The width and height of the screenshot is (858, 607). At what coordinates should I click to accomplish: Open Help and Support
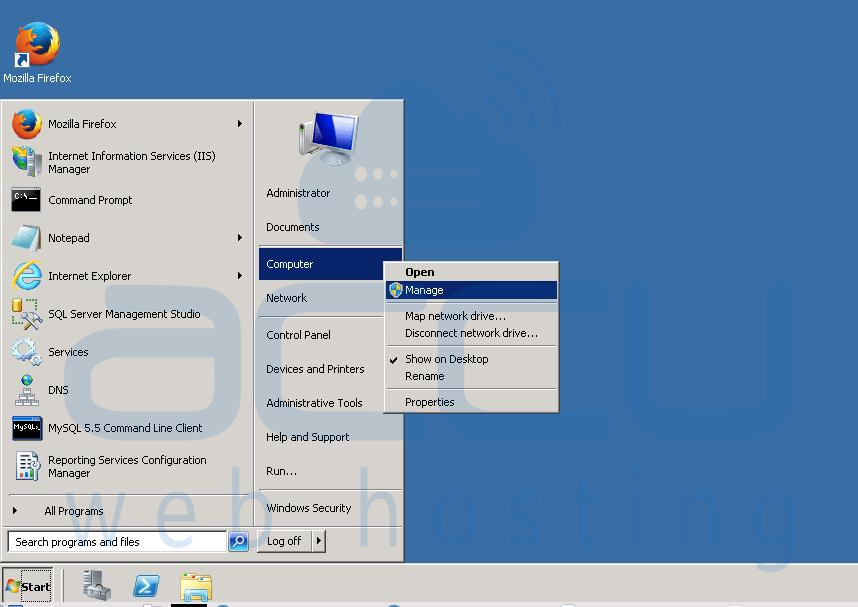tap(308, 437)
